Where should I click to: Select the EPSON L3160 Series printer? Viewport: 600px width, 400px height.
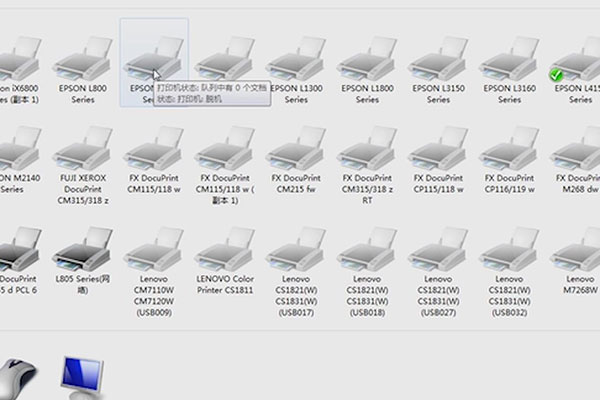pyautogui.click(x=509, y=60)
